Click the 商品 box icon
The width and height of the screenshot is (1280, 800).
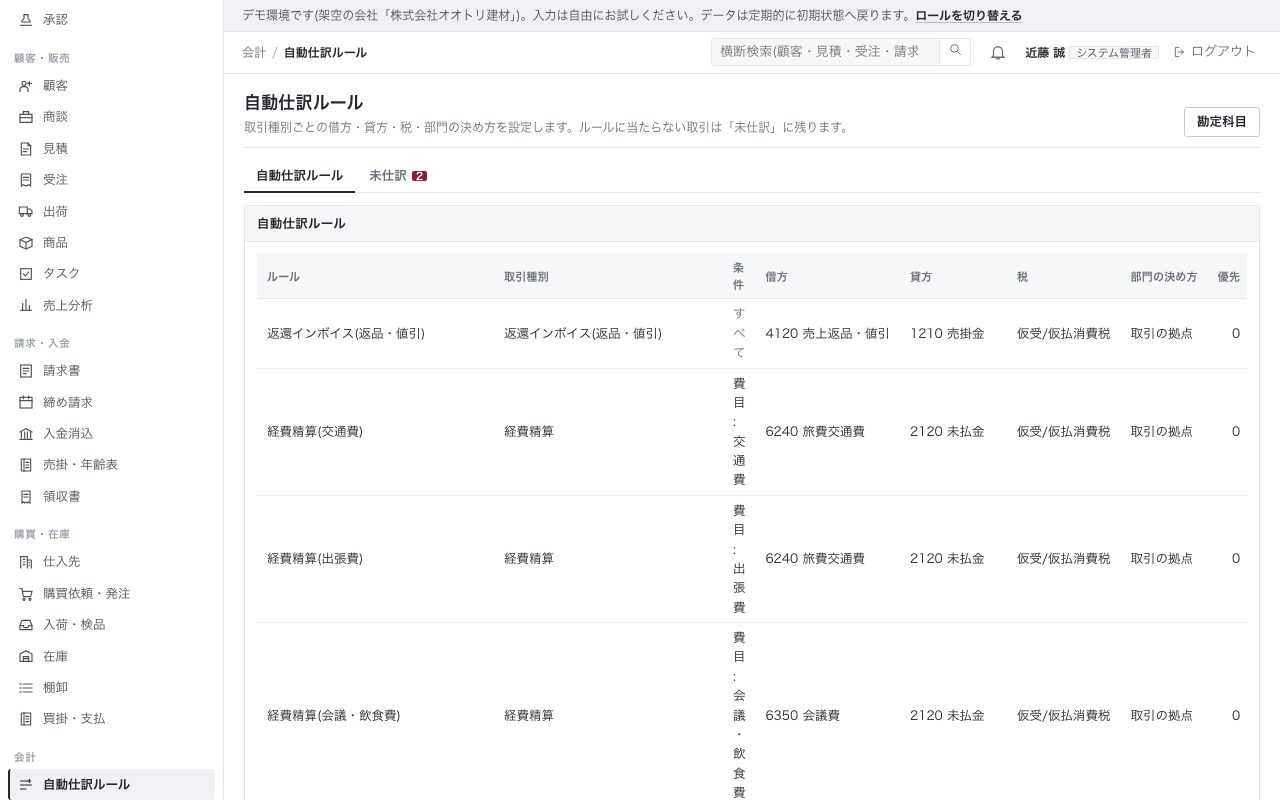click(26, 243)
